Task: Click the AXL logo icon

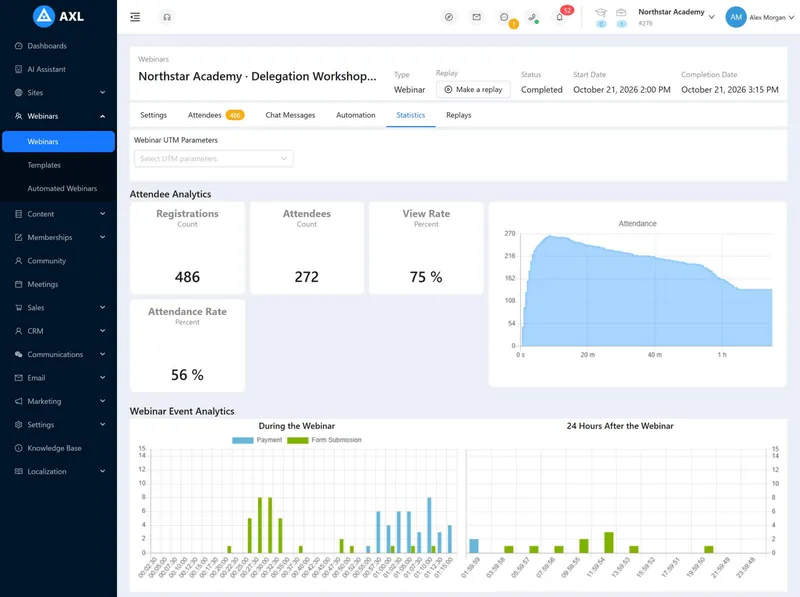Action: [x=44, y=16]
